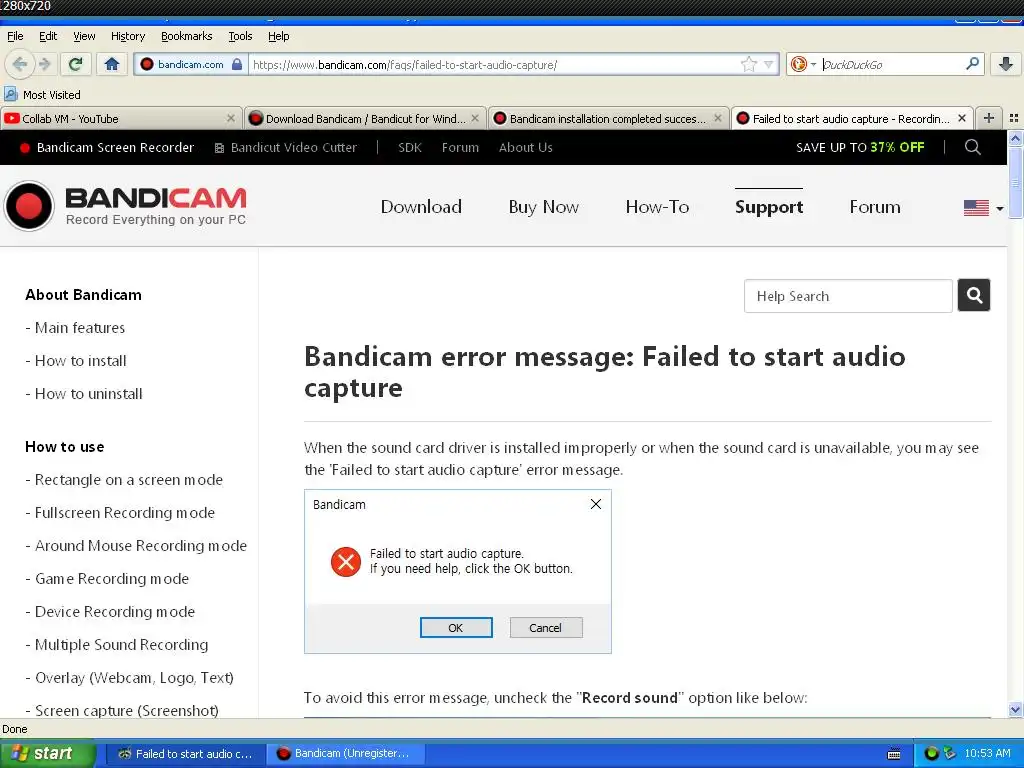Open the How-To navigation link
Viewport: 1024px width, 768px height.
click(657, 207)
